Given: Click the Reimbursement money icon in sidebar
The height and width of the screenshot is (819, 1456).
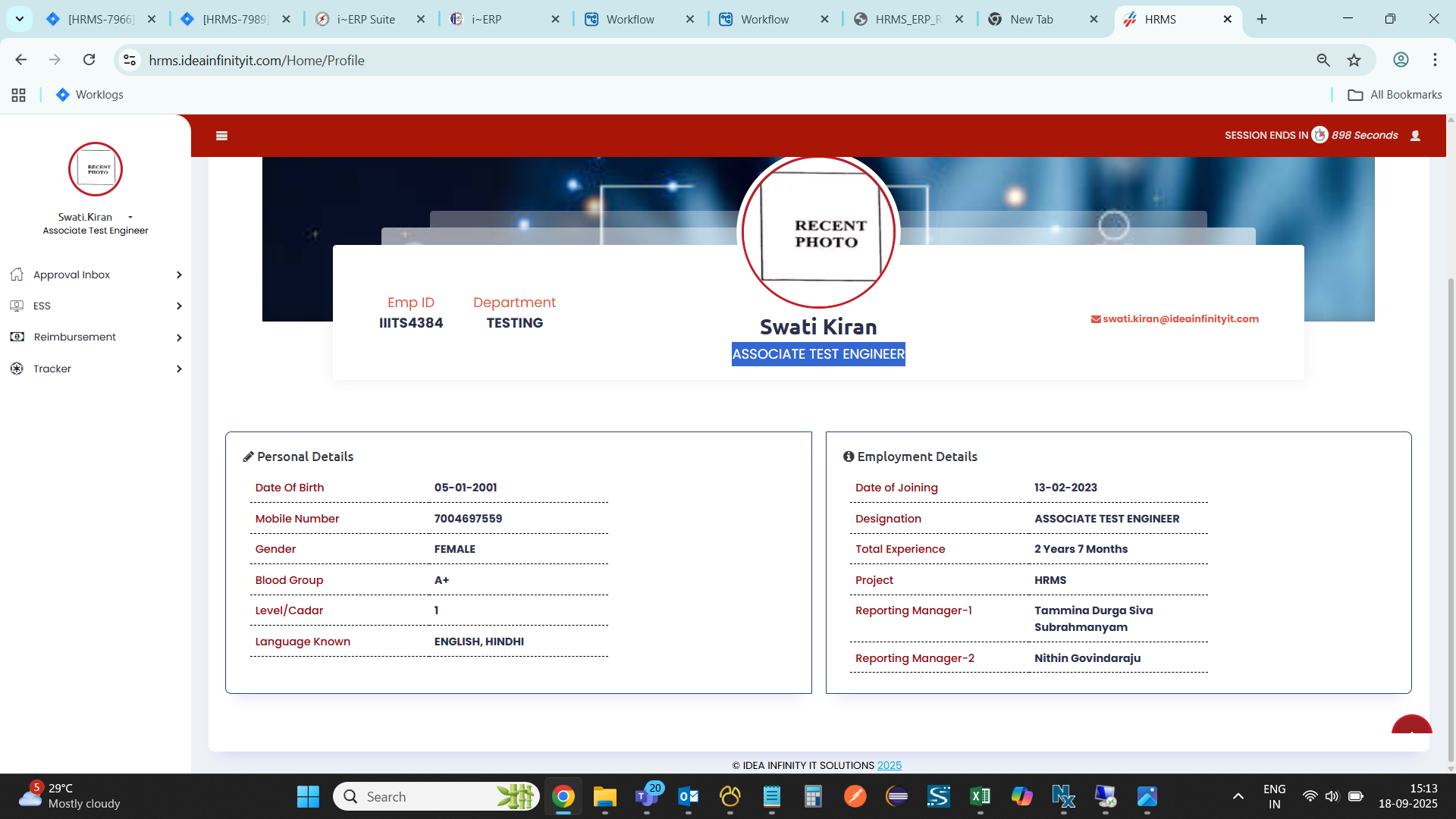Looking at the screenshot, I should tap(17, 337).
